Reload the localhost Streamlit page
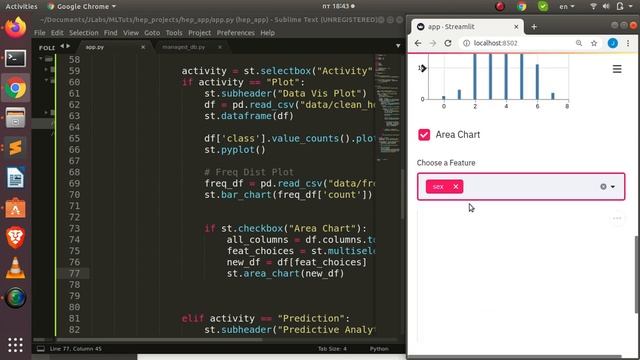Image resolution: width=640 pixels, height=360 pixels. [x=448, y=43]
